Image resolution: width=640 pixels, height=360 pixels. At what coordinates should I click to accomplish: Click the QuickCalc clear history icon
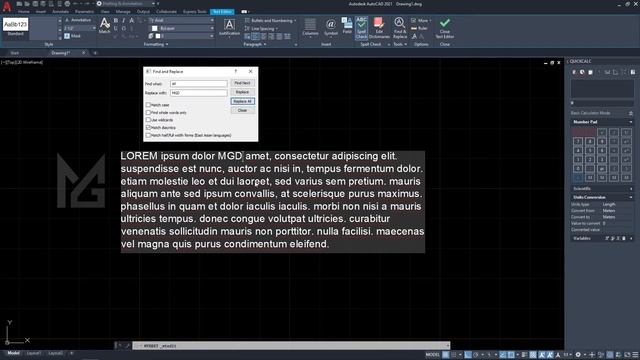(x=582, y=72)
